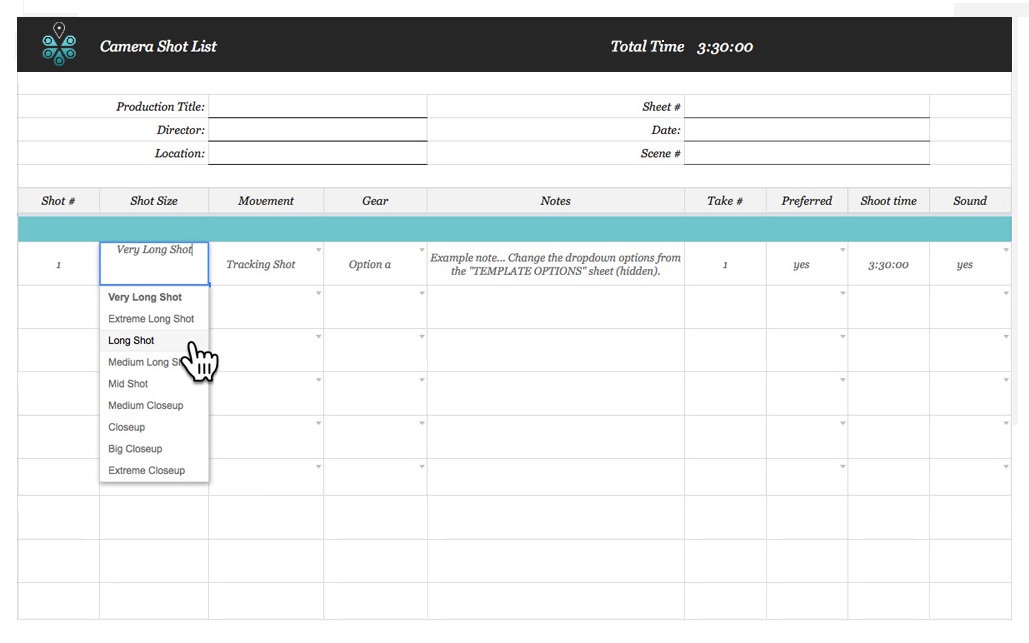Click the Sheet # input field
This screenshot has width=1029, height=643.
pos(806,107)
